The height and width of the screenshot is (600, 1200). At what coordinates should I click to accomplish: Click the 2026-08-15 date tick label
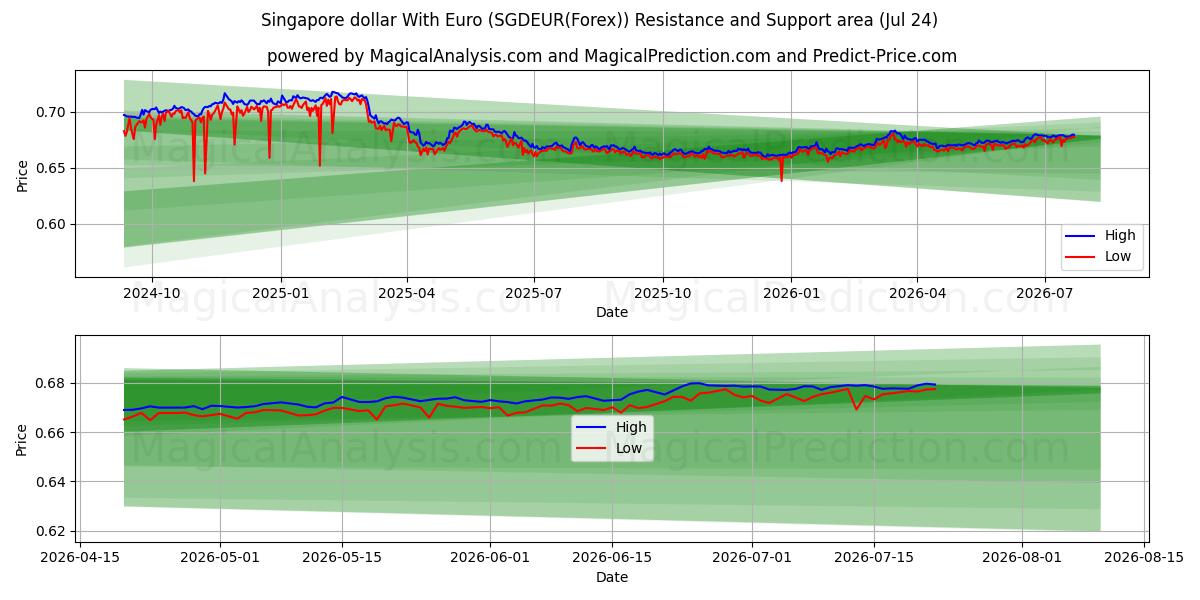coord(1144,558)
